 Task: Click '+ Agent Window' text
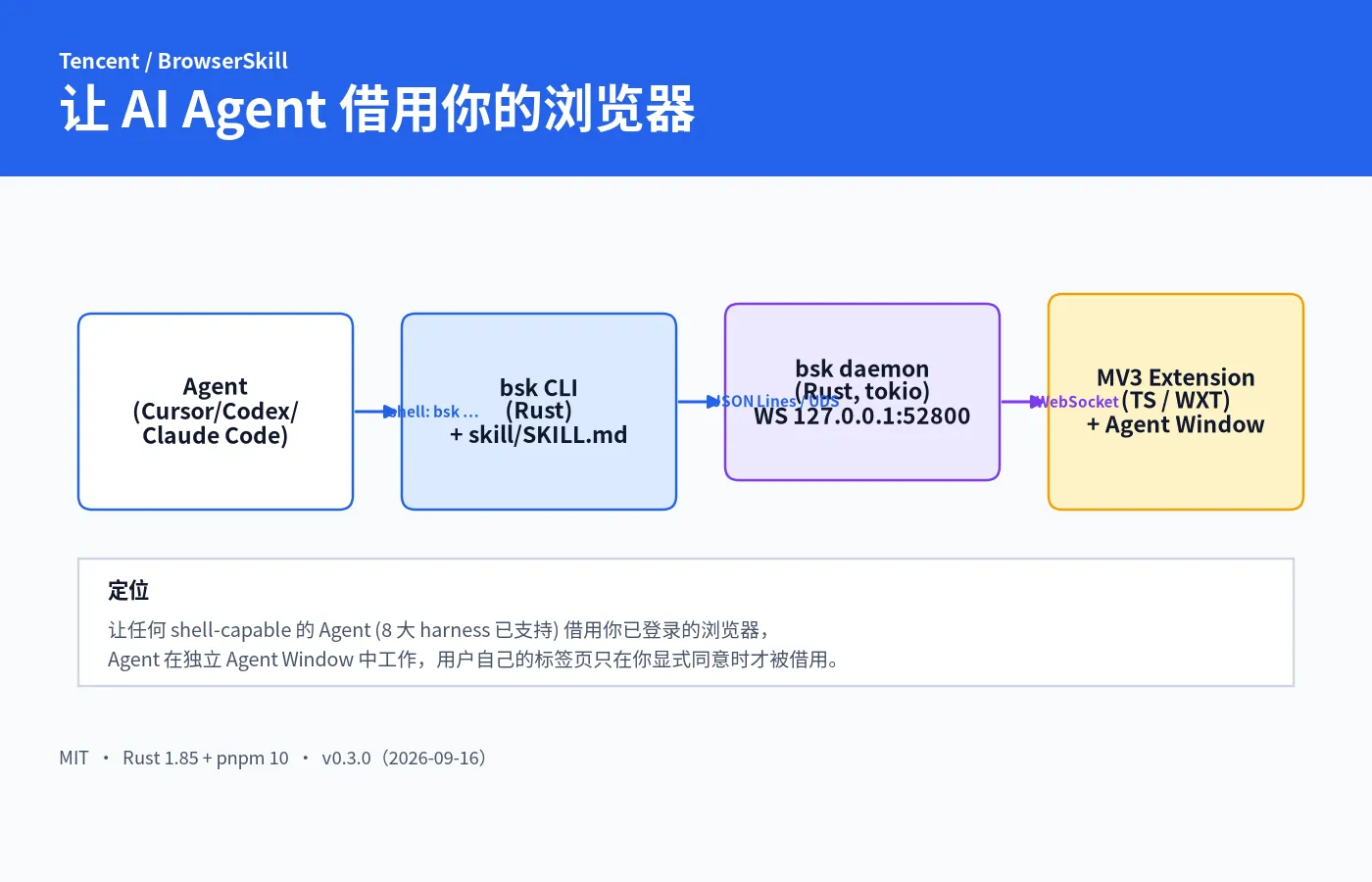[1176, 424]
